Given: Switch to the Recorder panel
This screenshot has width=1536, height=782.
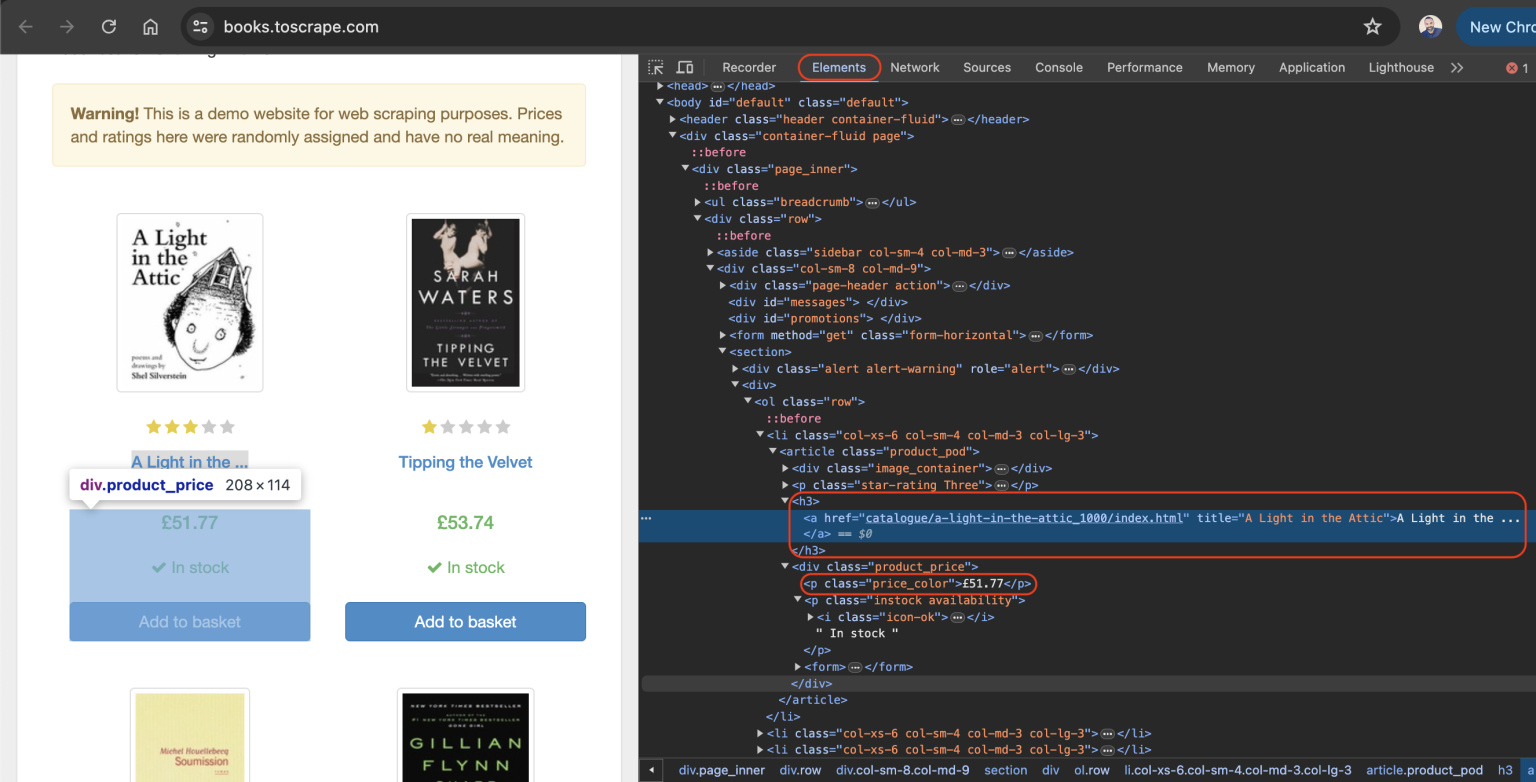Looking at the screenshot, I should coord(748,66).
